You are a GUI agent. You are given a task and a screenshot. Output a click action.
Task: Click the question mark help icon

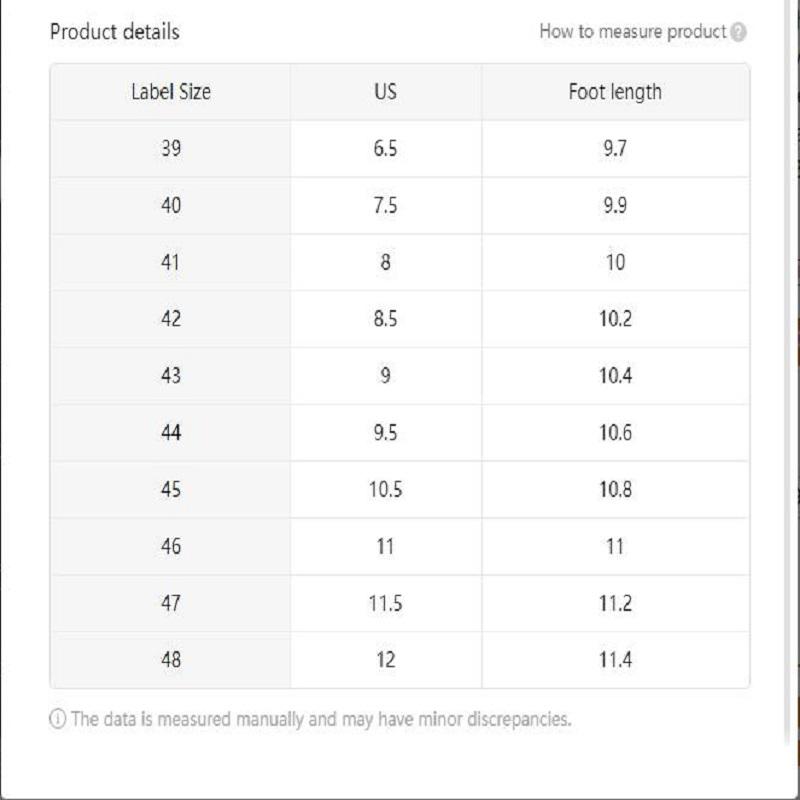pyautogui.click(x=738, y=32)
